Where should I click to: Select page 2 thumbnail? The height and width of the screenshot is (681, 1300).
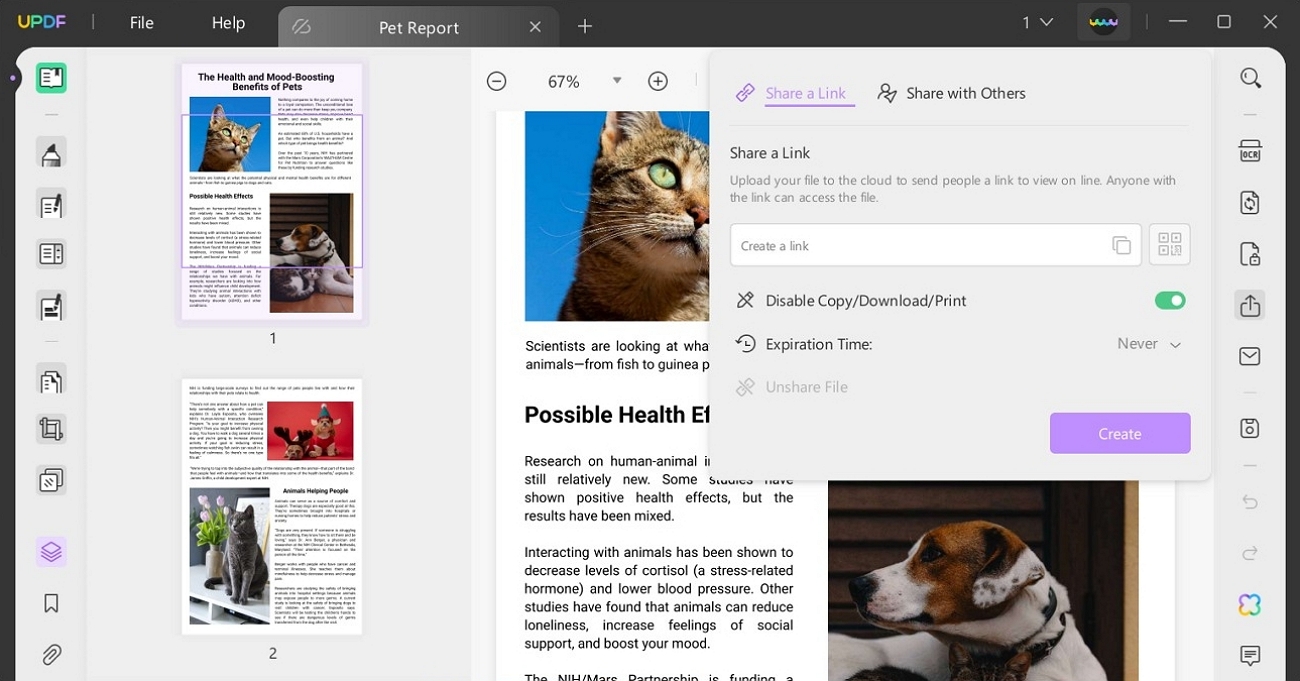271,506
